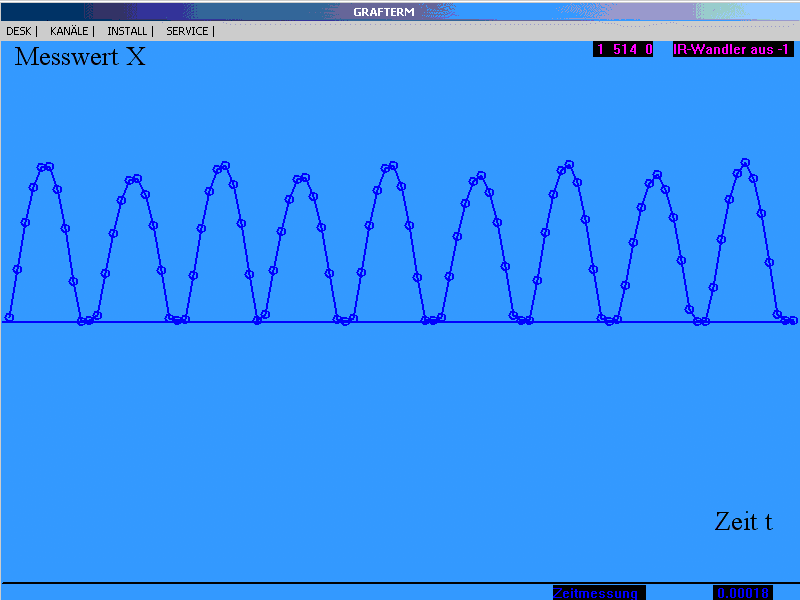This screenshot has width=800, height=600.
Task: Click the 'Zeit t' axis label
Action: pos(743,521)
